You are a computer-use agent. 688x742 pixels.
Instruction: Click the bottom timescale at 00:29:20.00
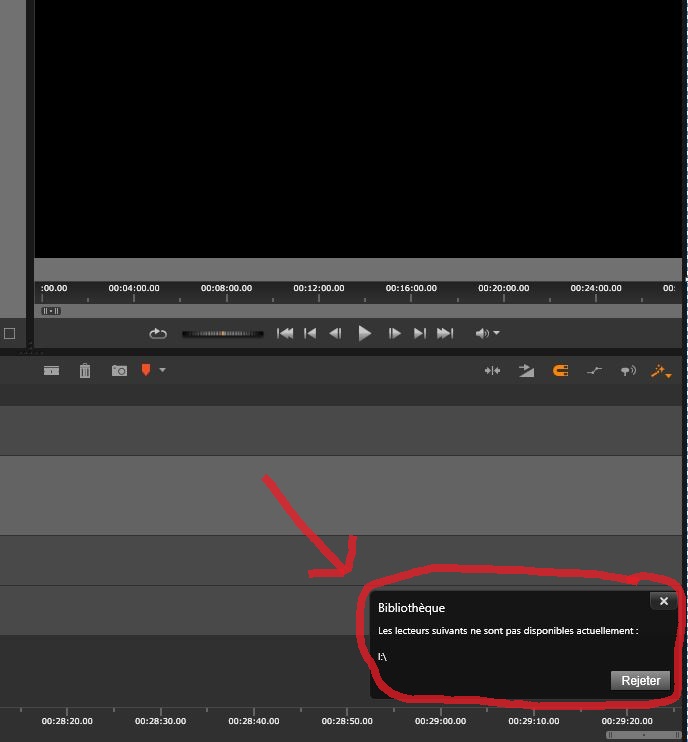(x=627, y=721)
